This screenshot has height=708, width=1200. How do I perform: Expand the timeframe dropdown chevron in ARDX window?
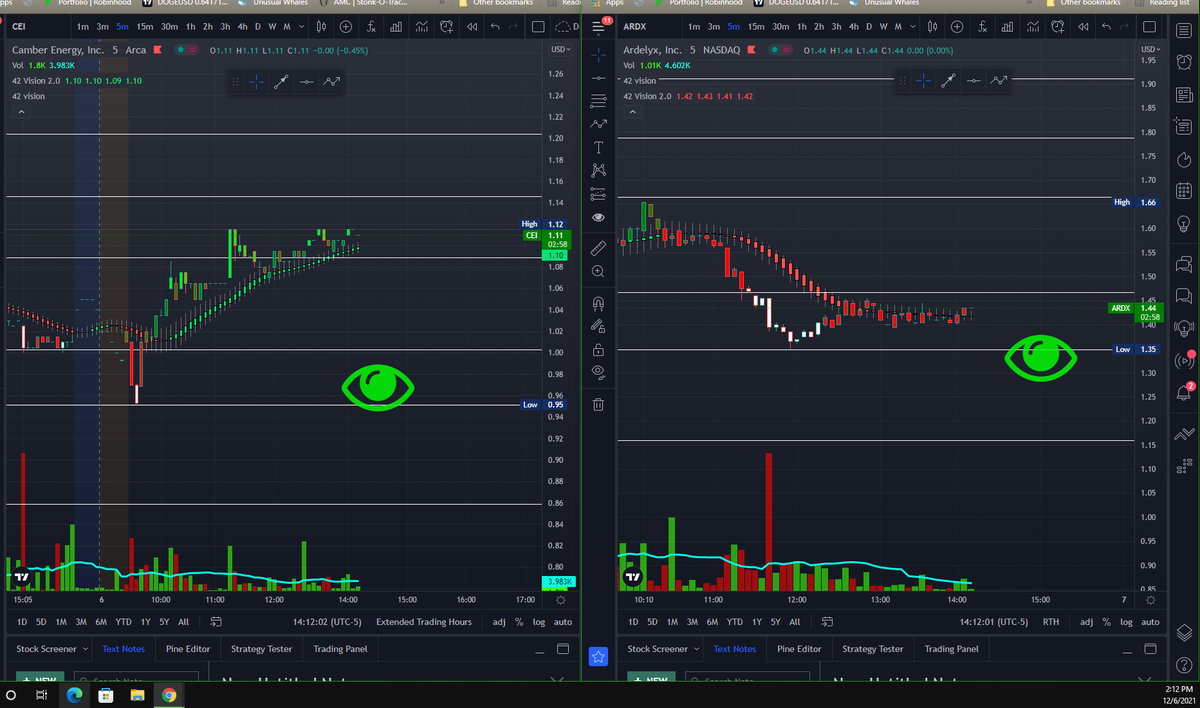point(913,26)
